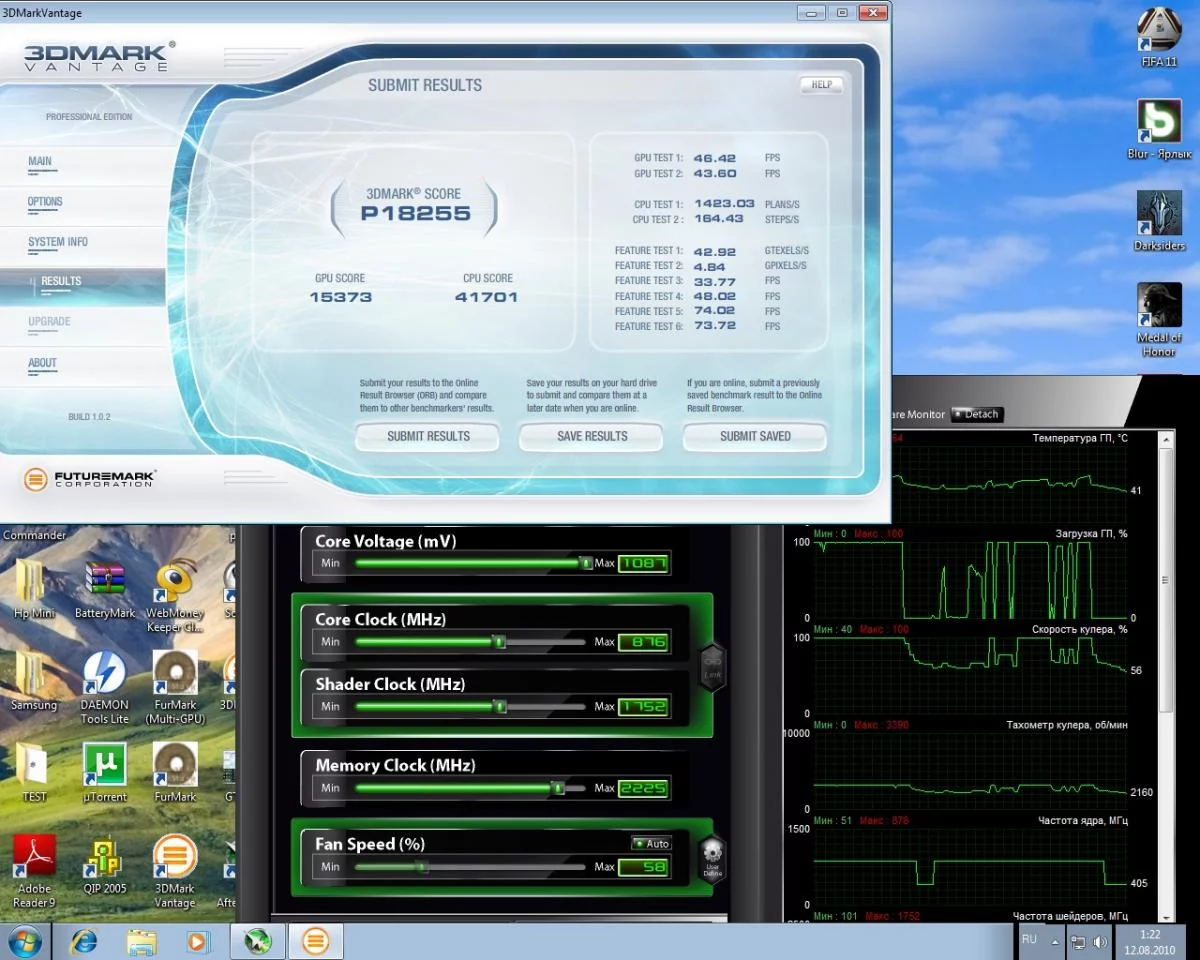Click the GPU TEST 1 value 46.42

(x=715, y=158)
